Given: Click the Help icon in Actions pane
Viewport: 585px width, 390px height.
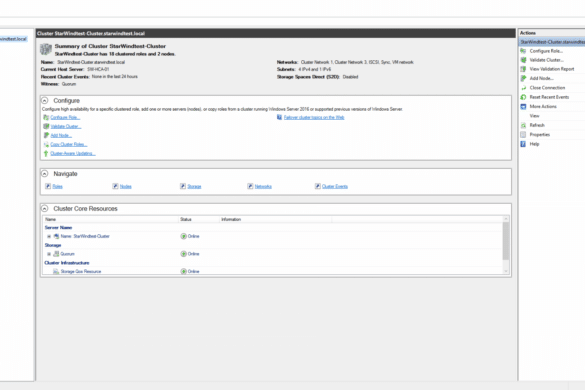Looking at the screenshot, I should pos(523,144).
